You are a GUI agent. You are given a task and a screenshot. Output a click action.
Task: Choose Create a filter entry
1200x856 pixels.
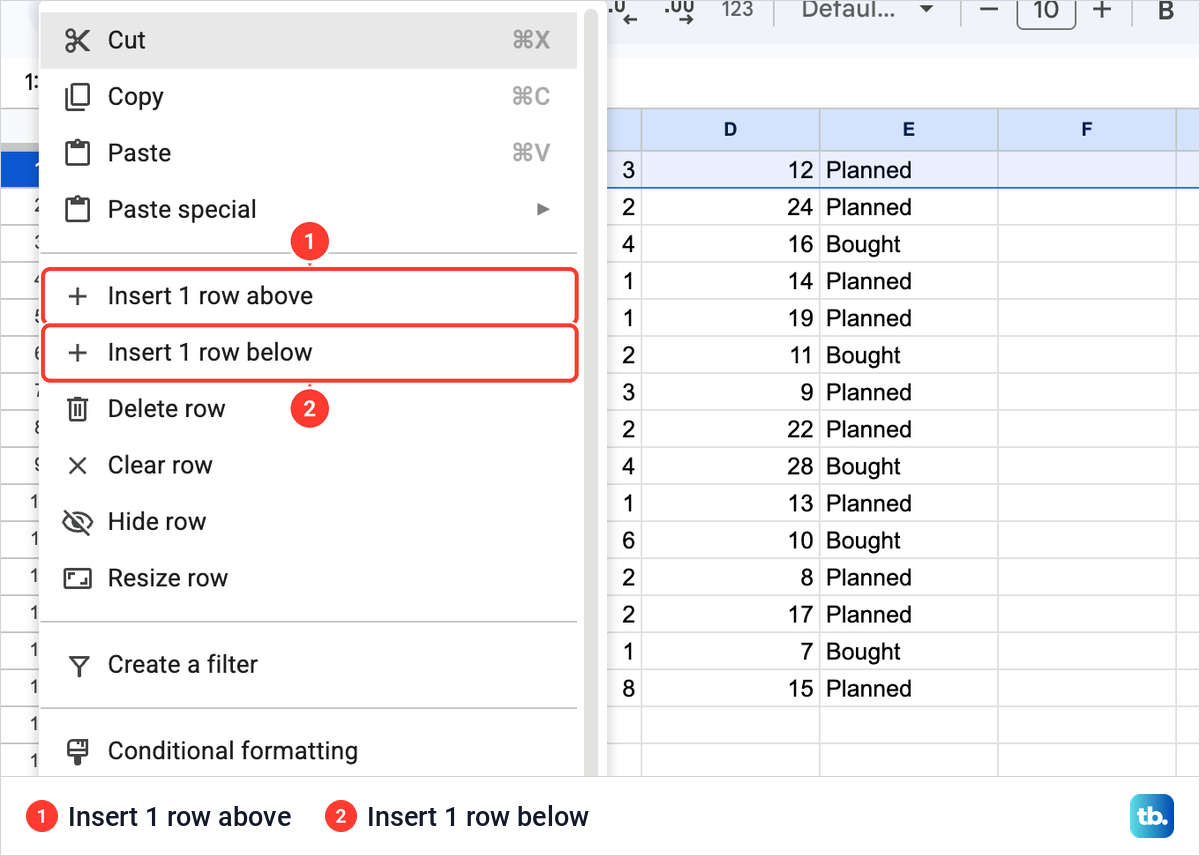[x=309, y=665]
